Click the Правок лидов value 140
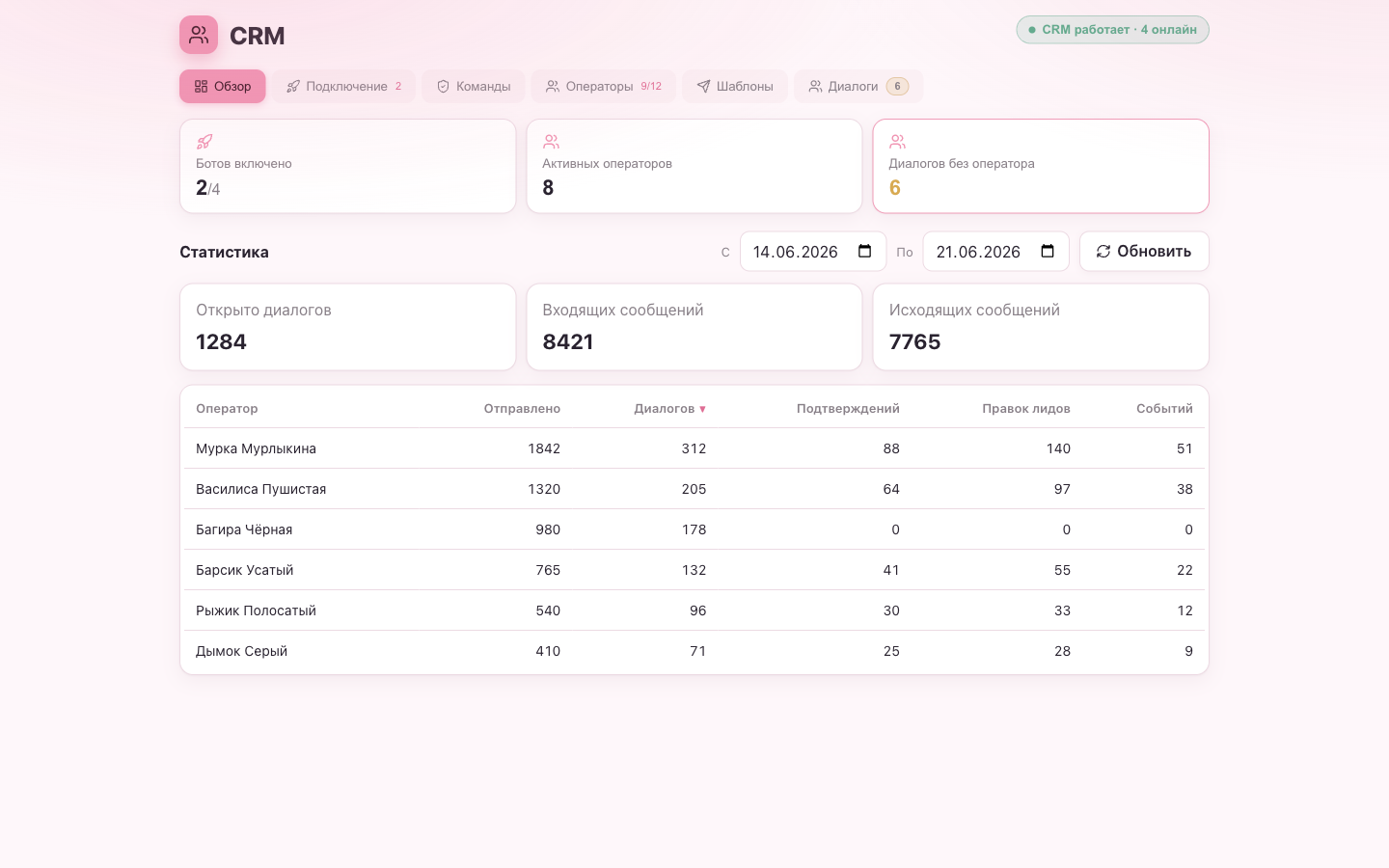The height and width of the screenshot is (868, 1389). [x=1058, y=448]
